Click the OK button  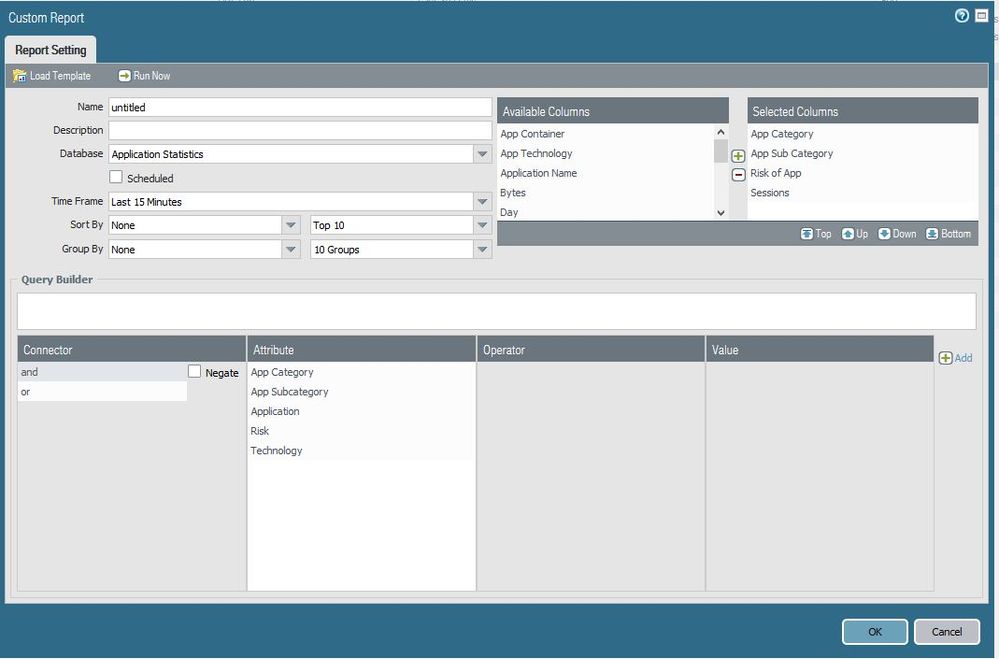pyautogui.click(x=875, y=632)
